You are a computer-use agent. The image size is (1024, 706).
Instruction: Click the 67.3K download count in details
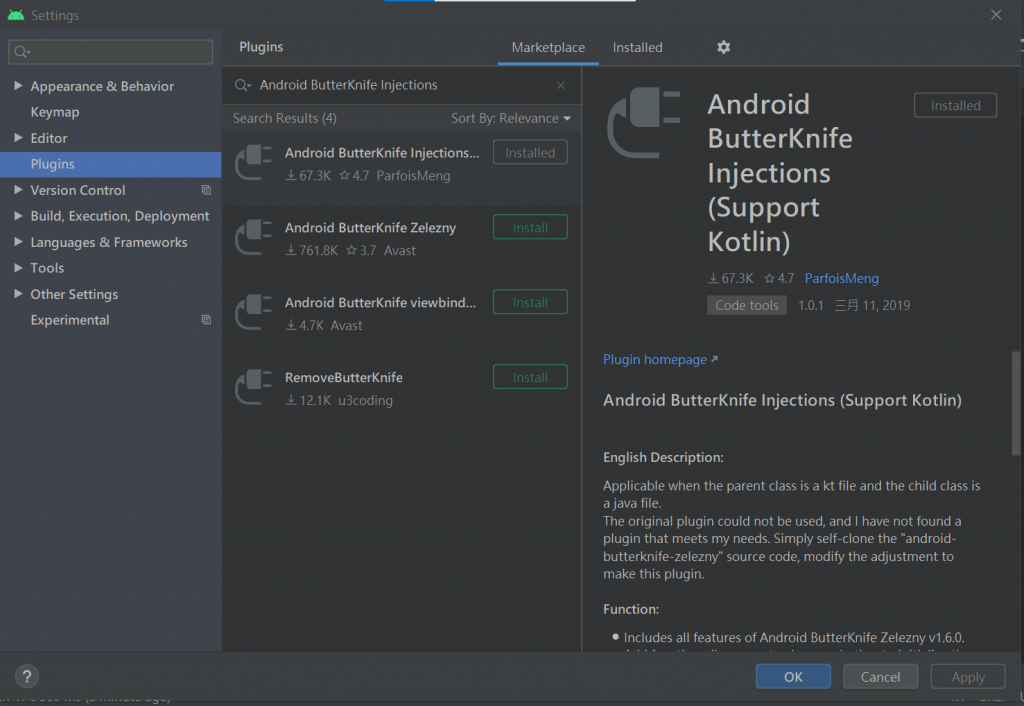[x=730, y=279]
